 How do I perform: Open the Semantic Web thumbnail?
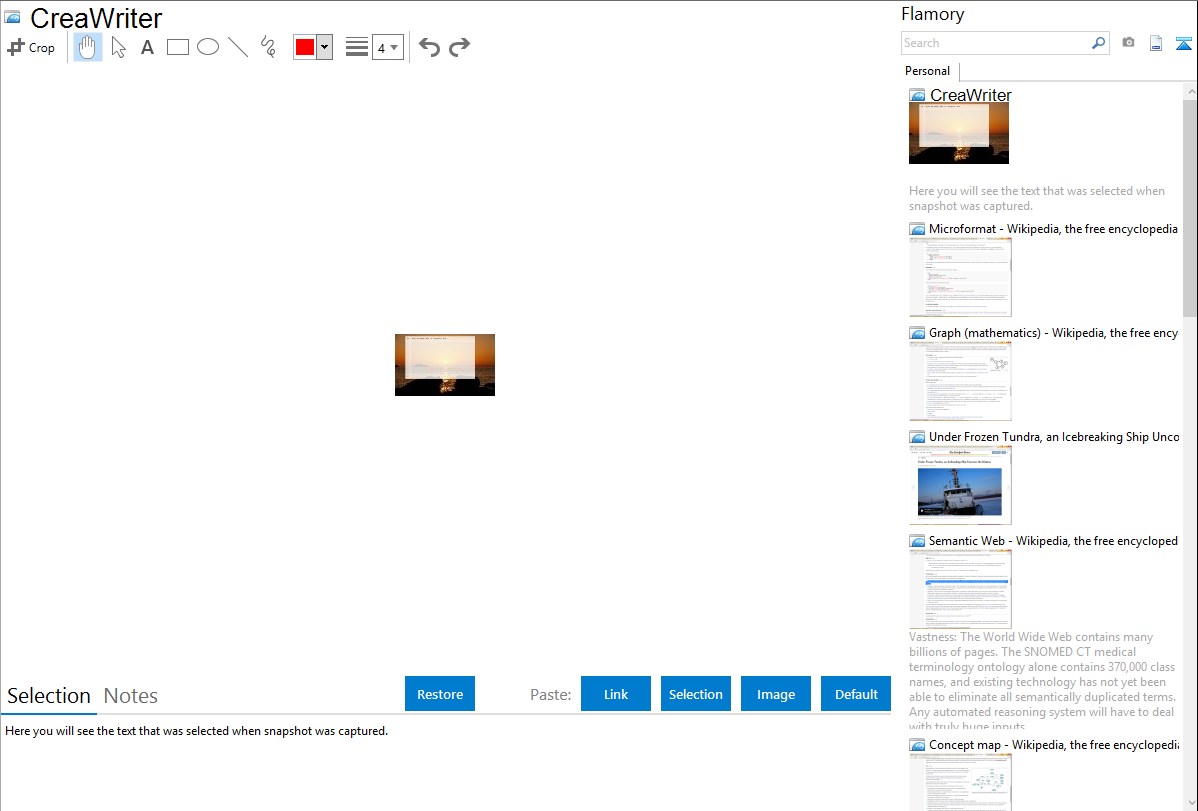tap(960, 589)
